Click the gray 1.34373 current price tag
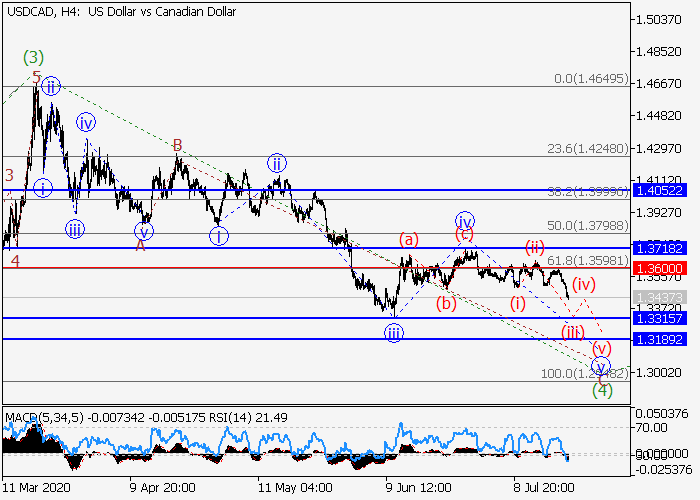Viewport: 700px width, 500px height. pos(659,297)
